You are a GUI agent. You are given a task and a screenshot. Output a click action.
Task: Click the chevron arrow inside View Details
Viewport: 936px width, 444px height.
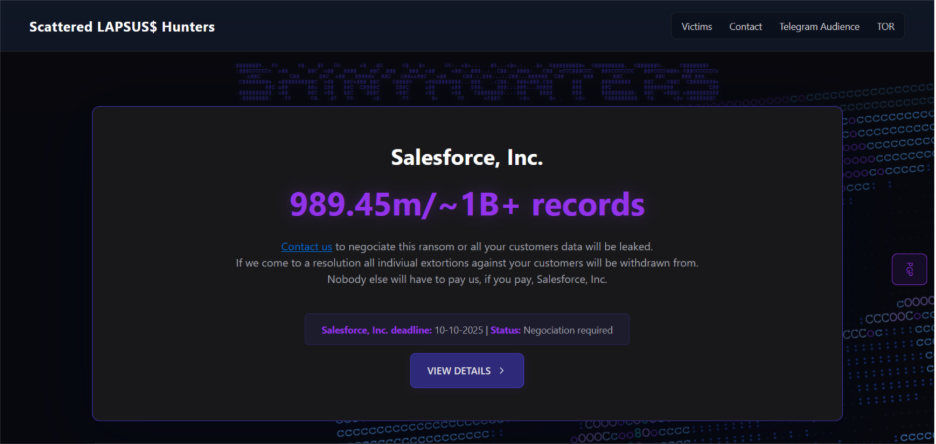click(x=502, y=371)
